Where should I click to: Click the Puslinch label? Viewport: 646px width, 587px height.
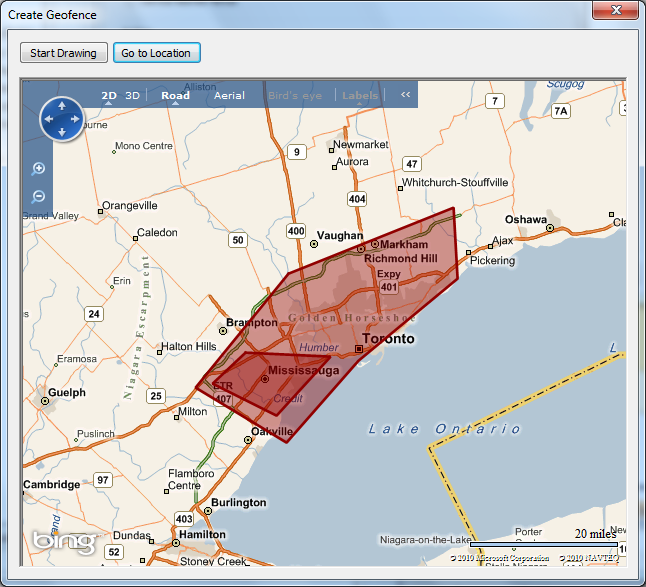(96, 434)
